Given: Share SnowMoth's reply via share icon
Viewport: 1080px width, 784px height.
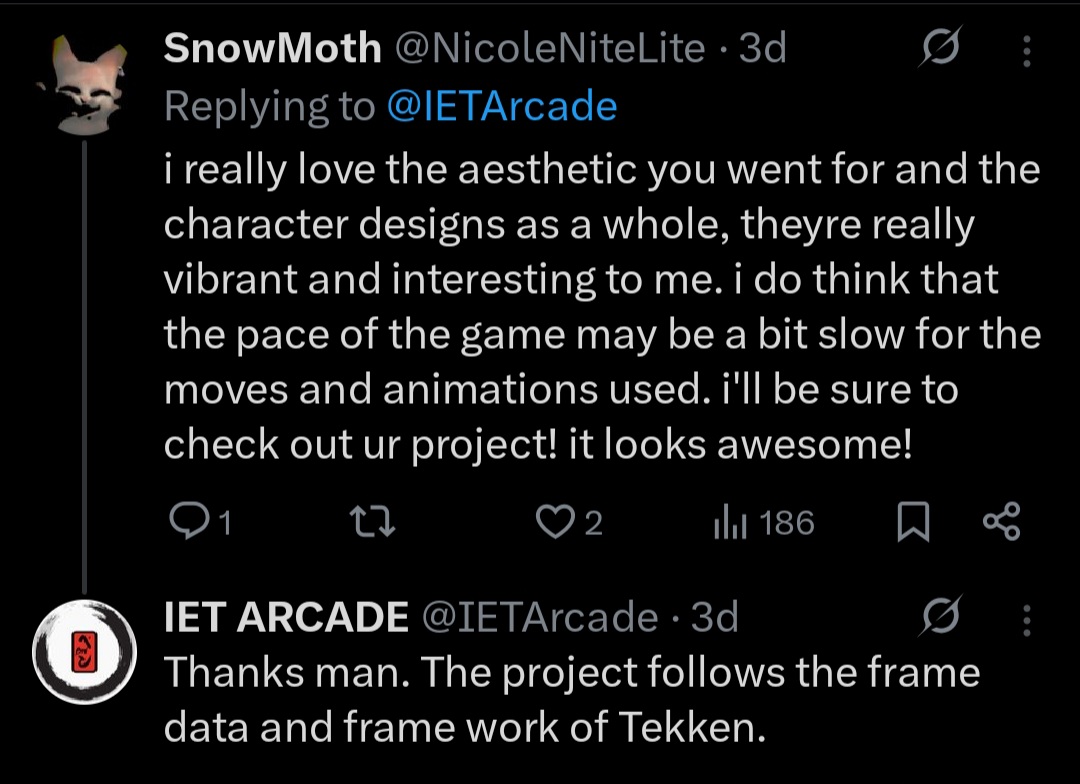Looking at the screenshot, I should 1001,523.
